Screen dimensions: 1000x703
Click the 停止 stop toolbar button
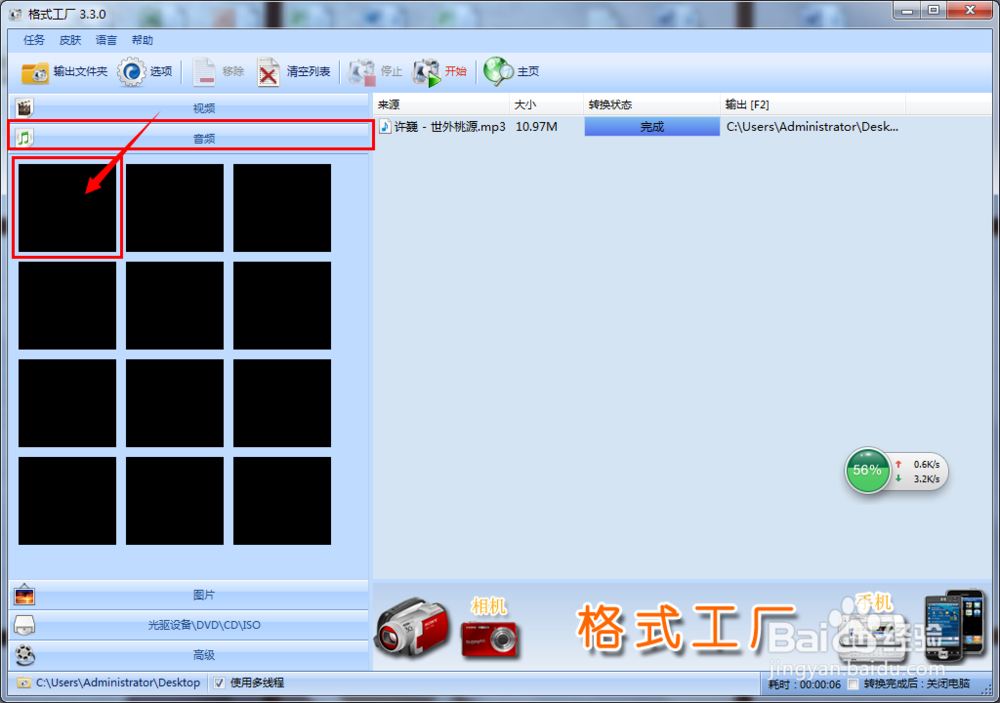point(376,72)
